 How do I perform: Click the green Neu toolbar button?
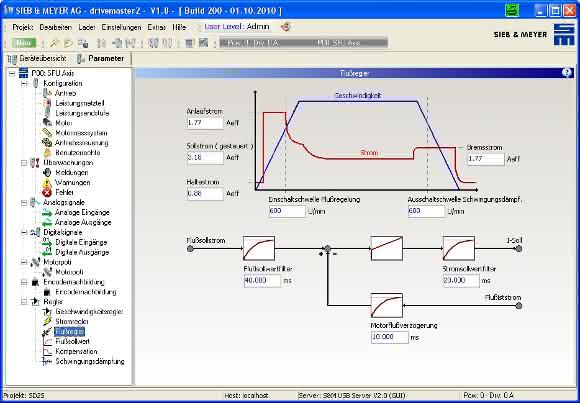[24, 43]
